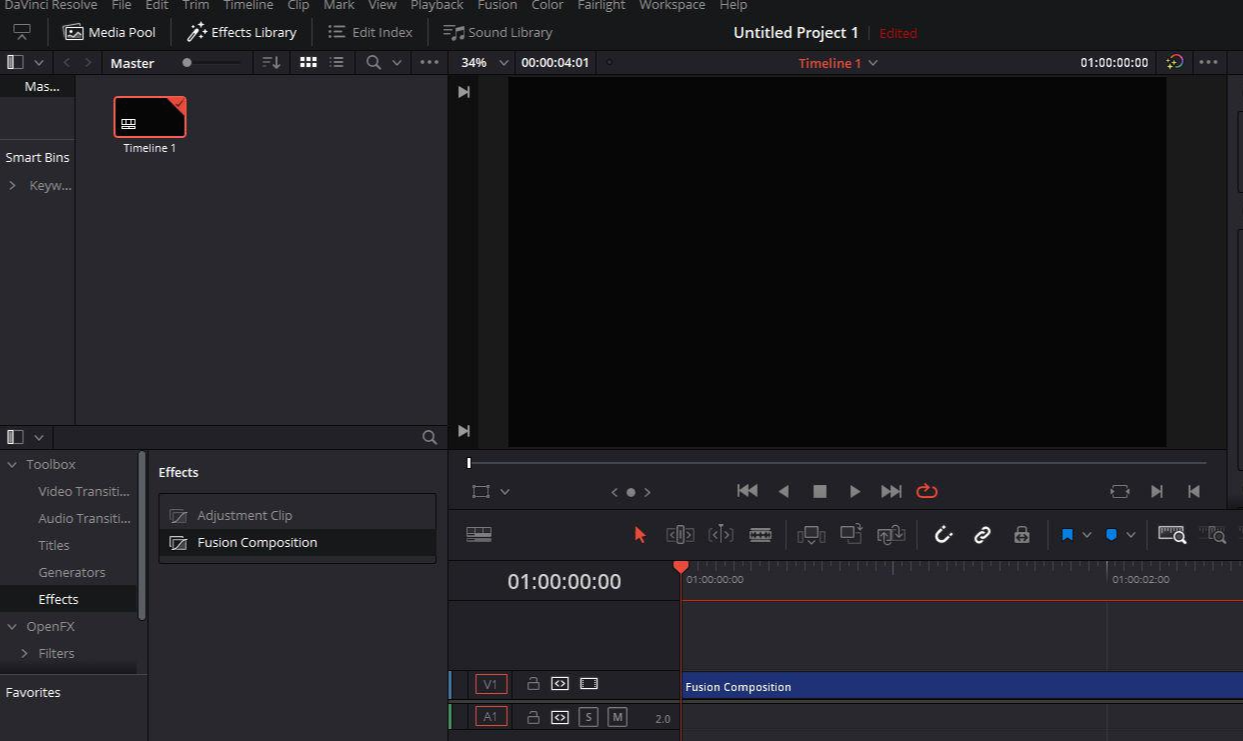Click the timeline full extent zoom icon
The height and width of the screenshot is (741, 1243).
click(1172, 534)
